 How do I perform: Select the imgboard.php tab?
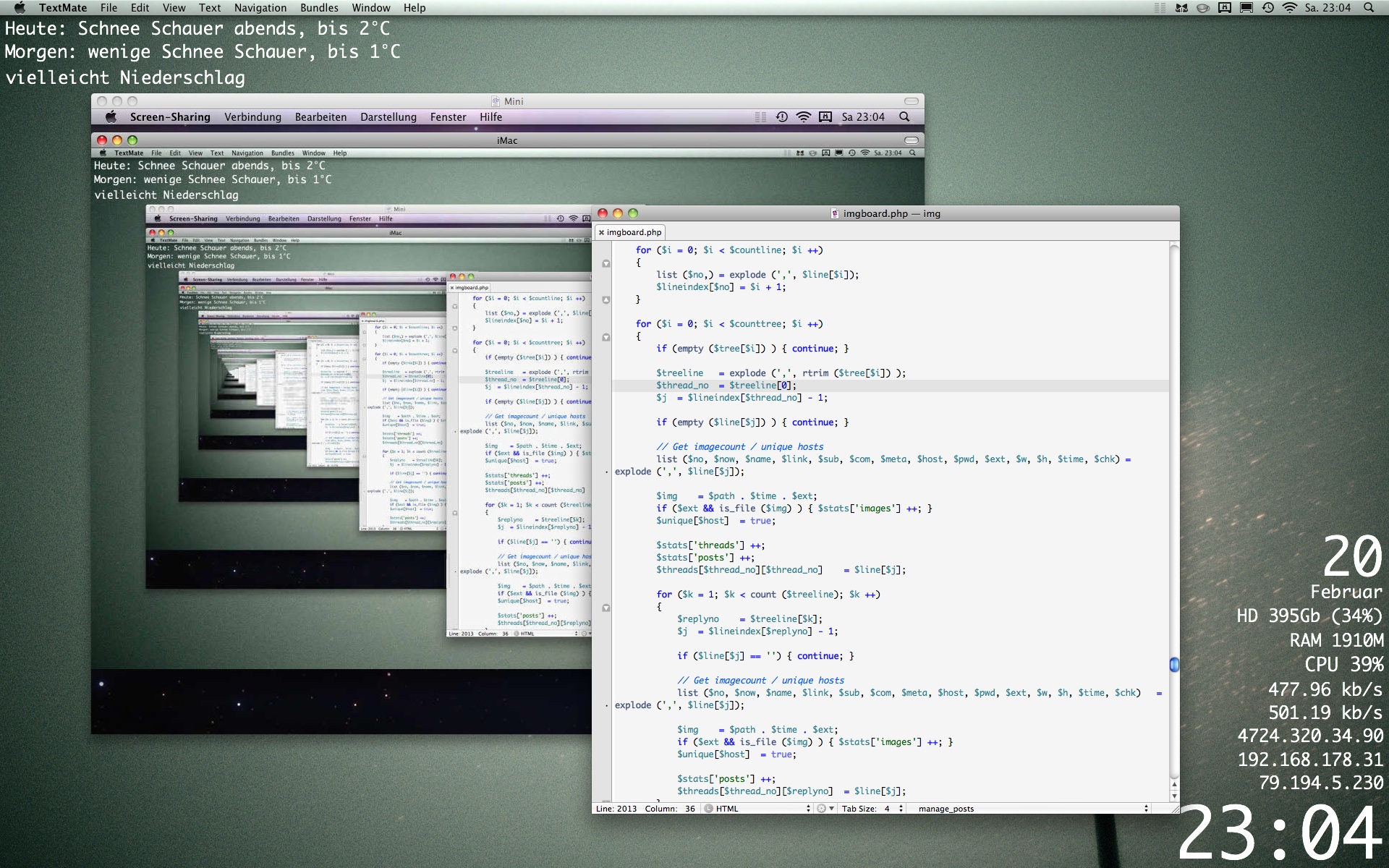(x=634, y=232)
